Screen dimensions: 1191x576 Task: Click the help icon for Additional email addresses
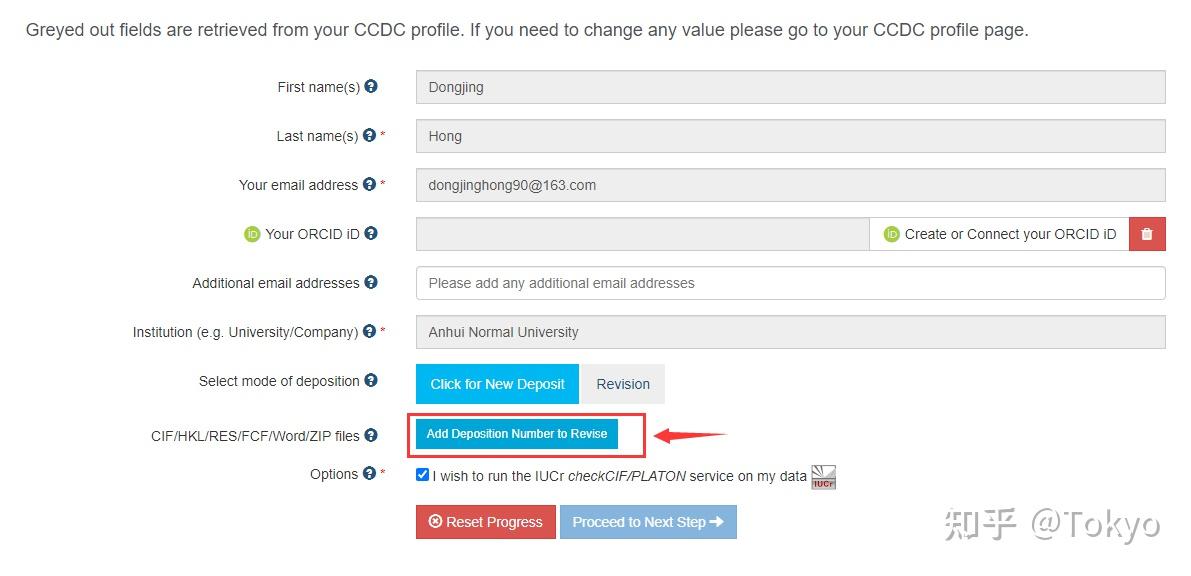coord(371,283)
